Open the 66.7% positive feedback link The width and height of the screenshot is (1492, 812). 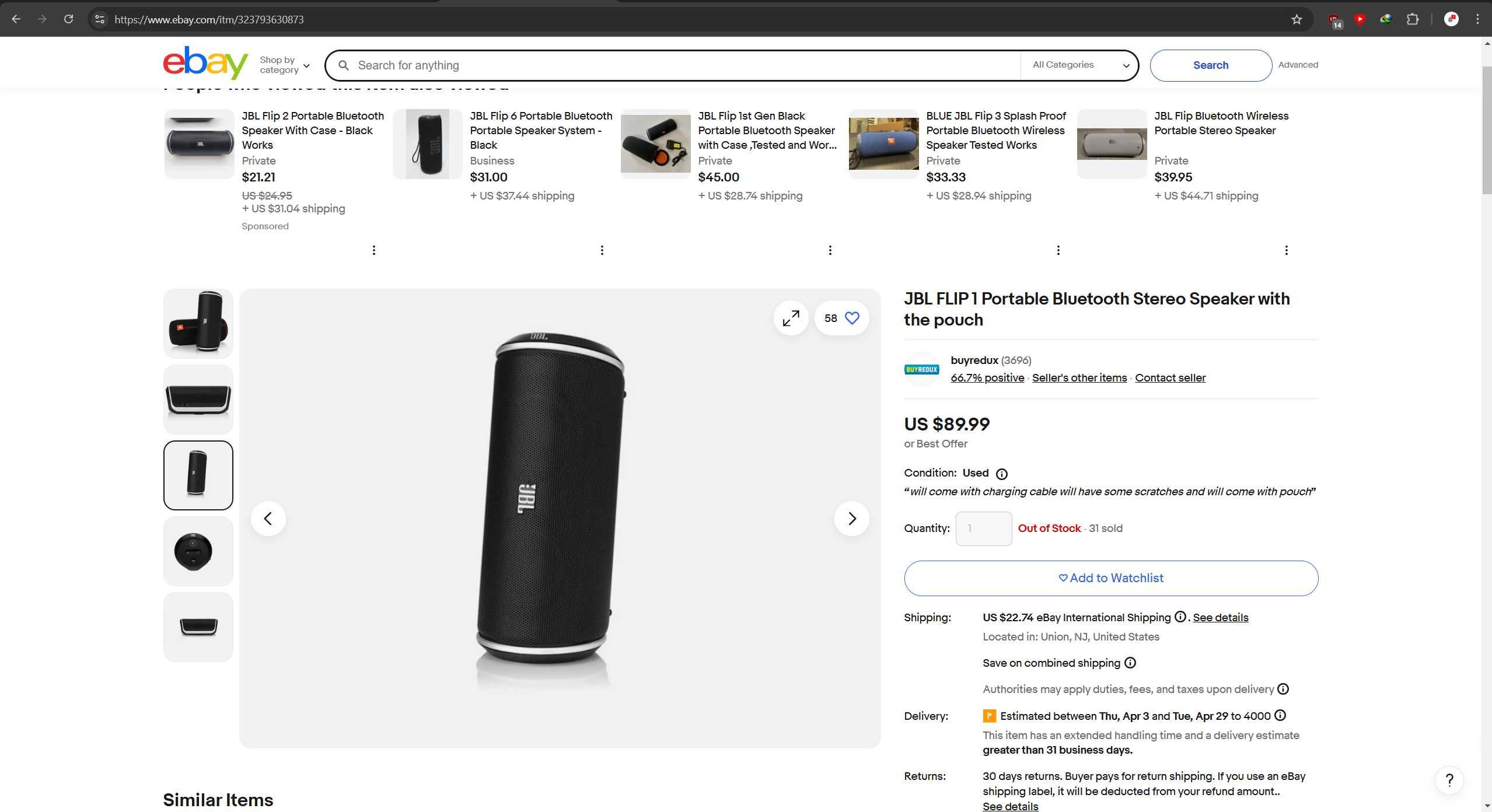click(x=987, y=377)
